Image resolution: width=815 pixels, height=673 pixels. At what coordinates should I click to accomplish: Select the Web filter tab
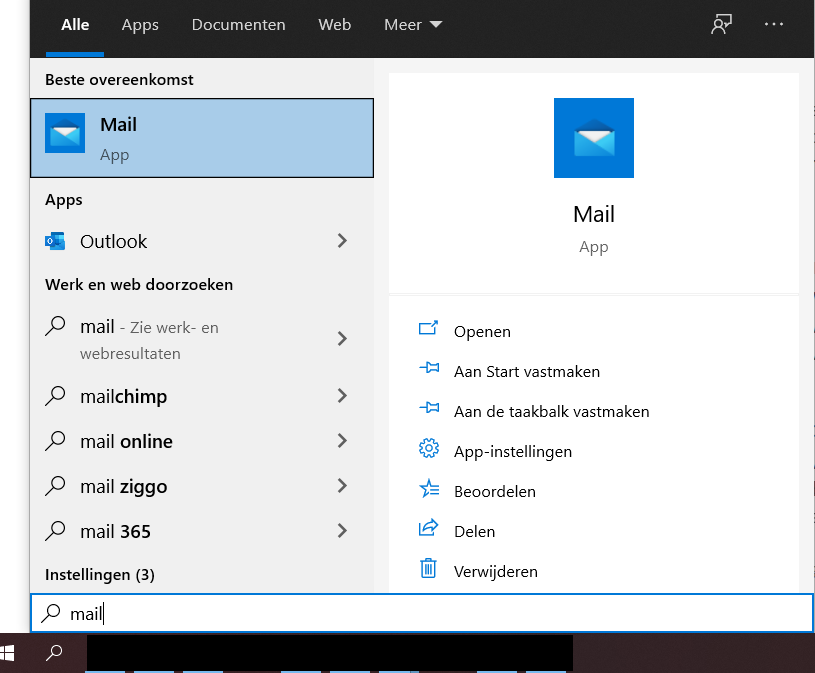[x=334, y=25]
